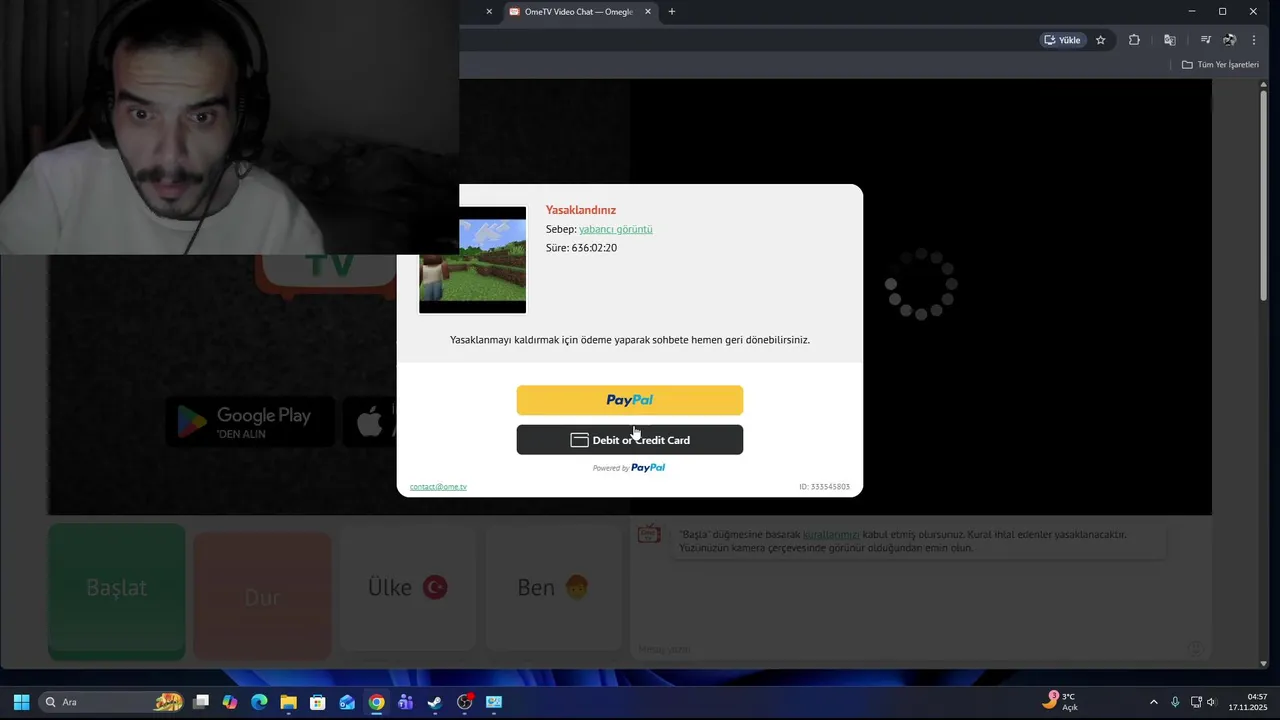Open the contact@ome.tv email link

click(x=438, y=487)
